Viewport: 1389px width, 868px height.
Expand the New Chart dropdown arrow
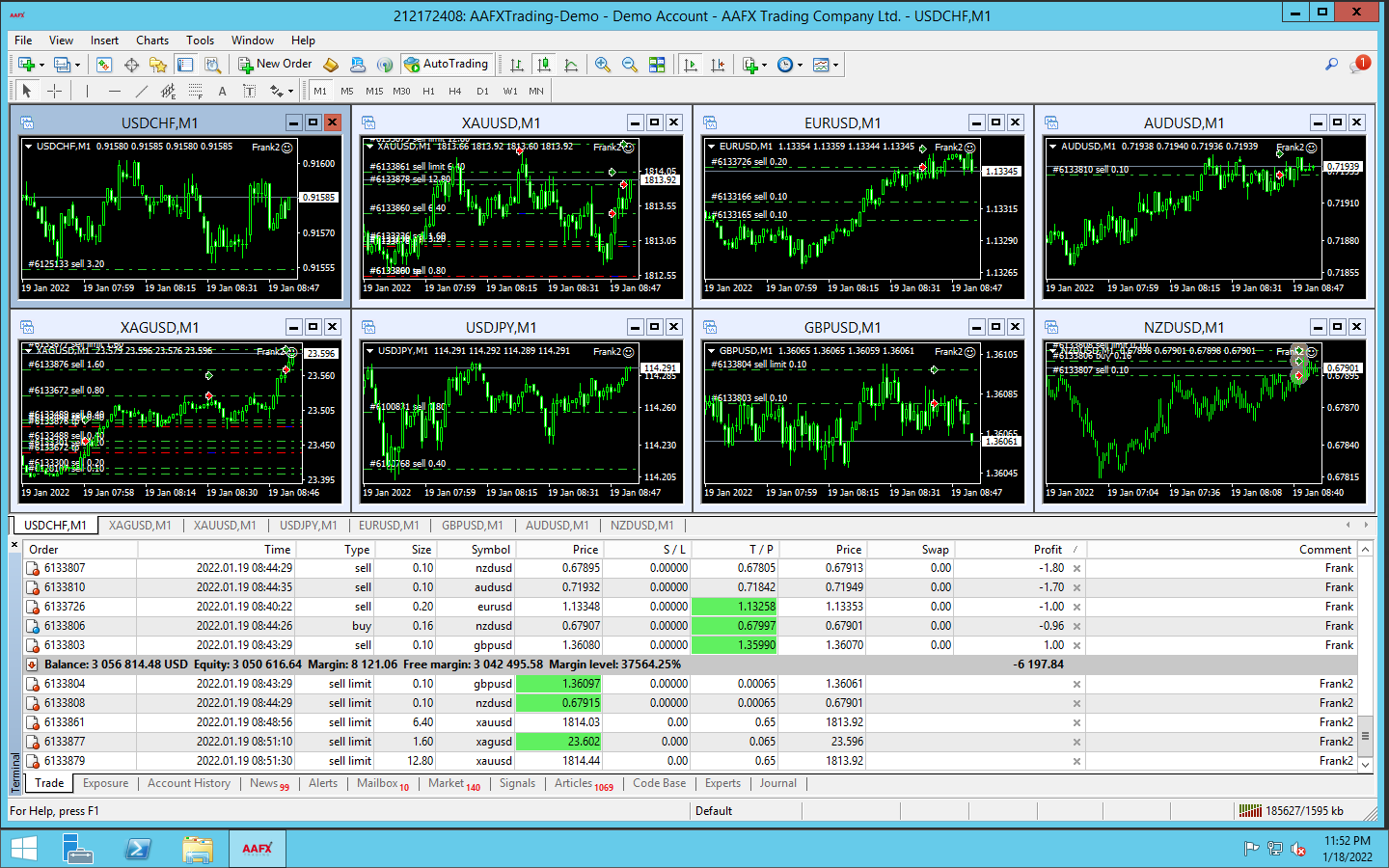tap(41, 65)
